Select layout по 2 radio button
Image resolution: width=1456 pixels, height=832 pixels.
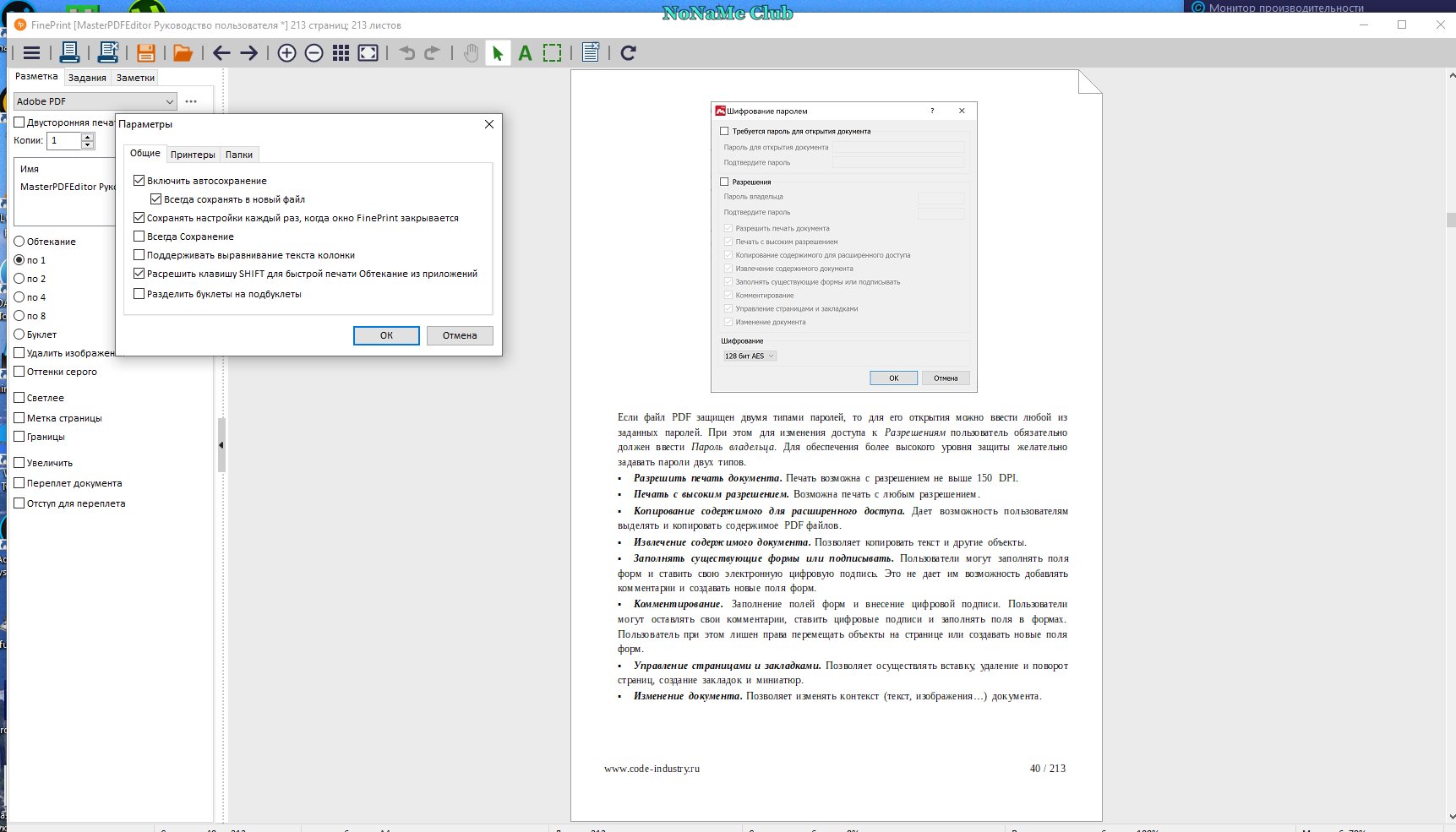coord(19,279)
